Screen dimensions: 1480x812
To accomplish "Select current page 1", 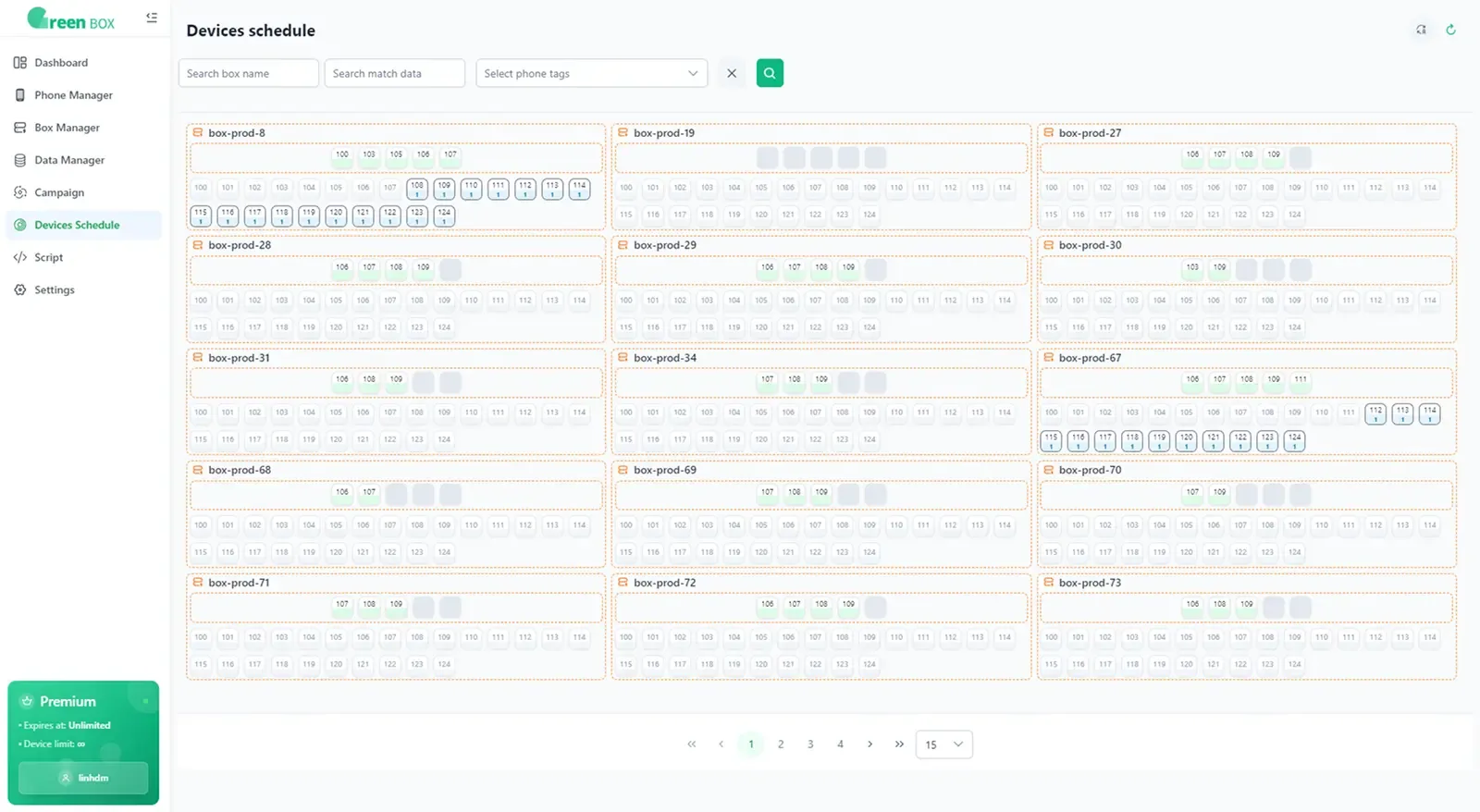I will [x=751, y=744].
